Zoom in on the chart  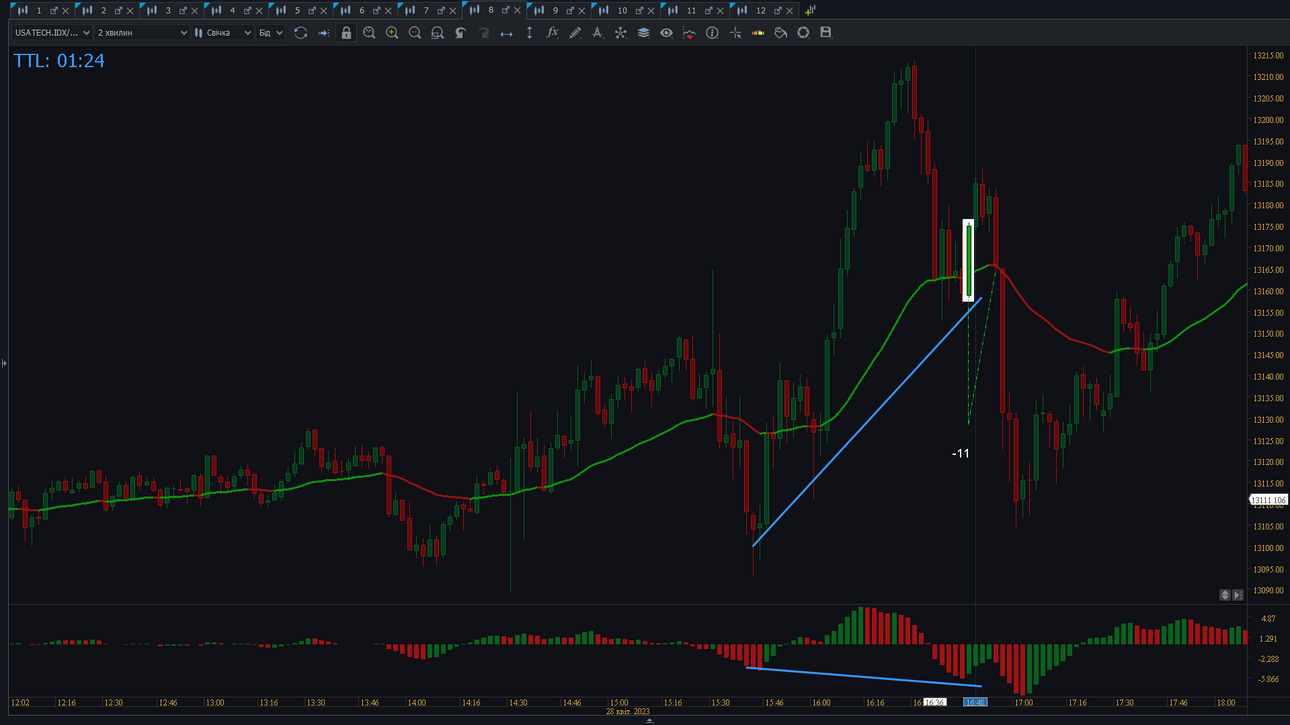392,33
